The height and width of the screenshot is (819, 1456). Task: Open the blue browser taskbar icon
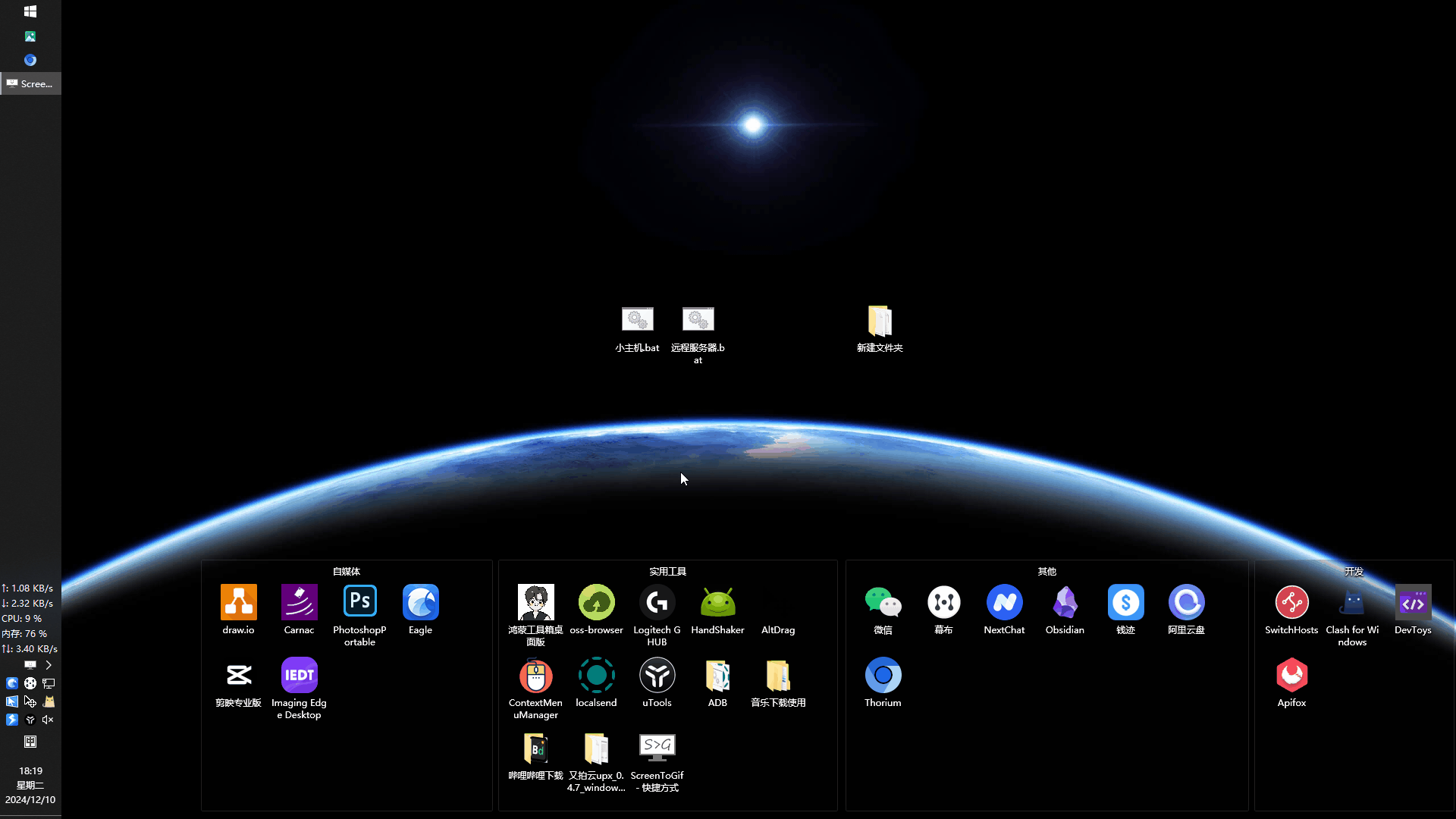click(30, 60)
